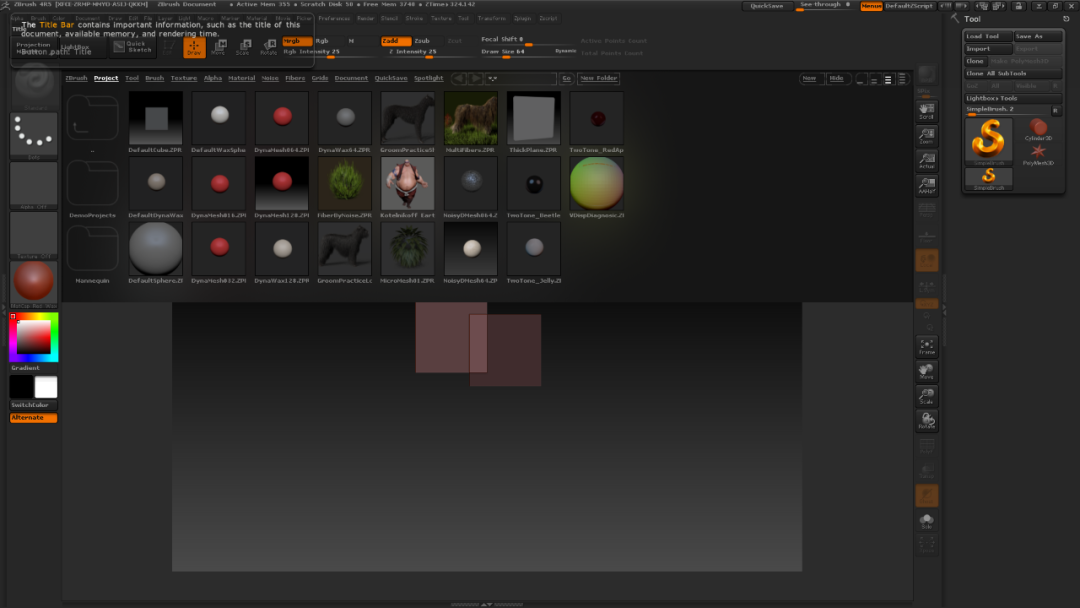1080x608 pixels.
Task: Pick a color in the color picker square
Action: [x=34, y=337]
